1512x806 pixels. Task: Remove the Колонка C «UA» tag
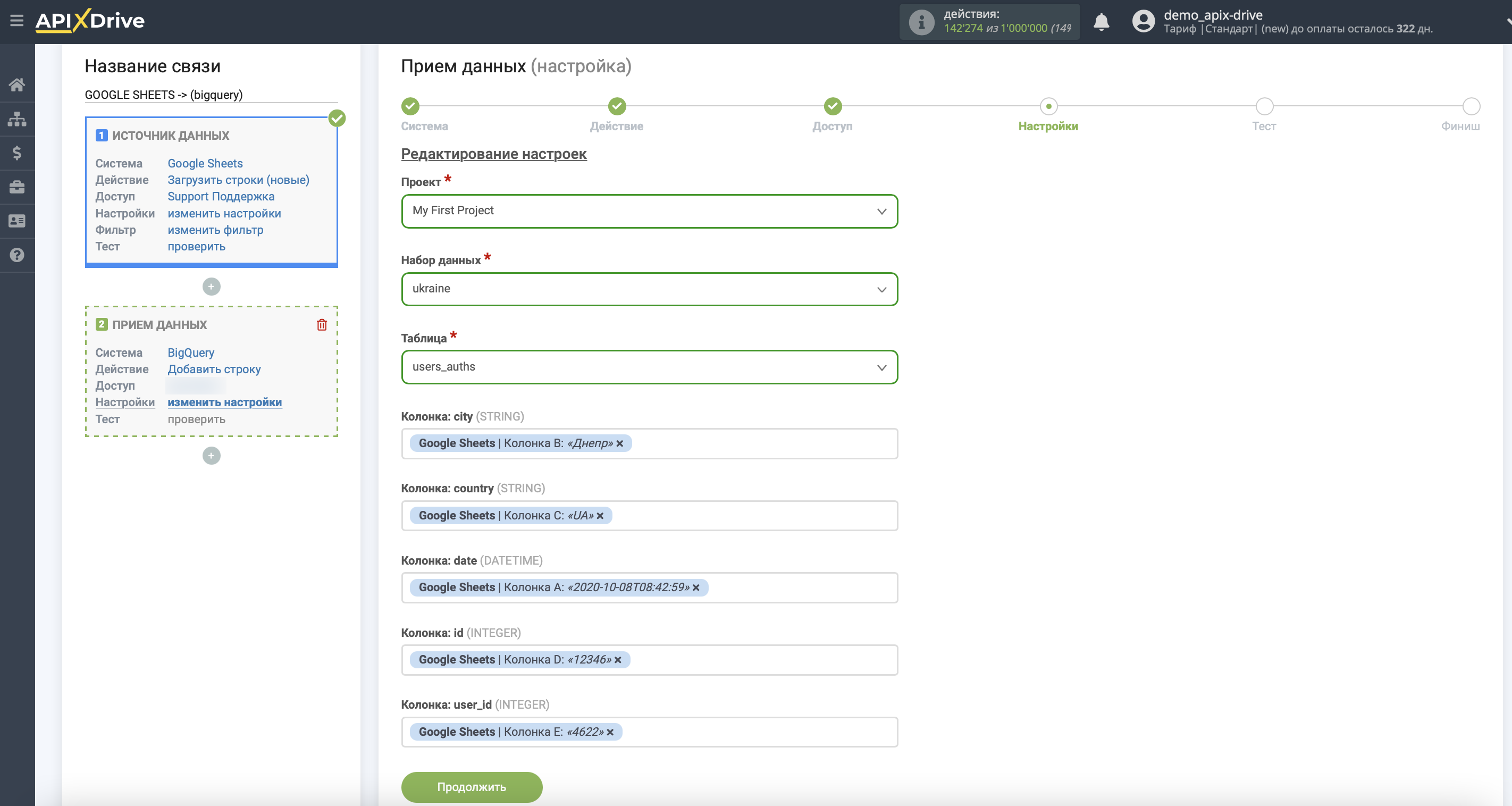(600, 516)
